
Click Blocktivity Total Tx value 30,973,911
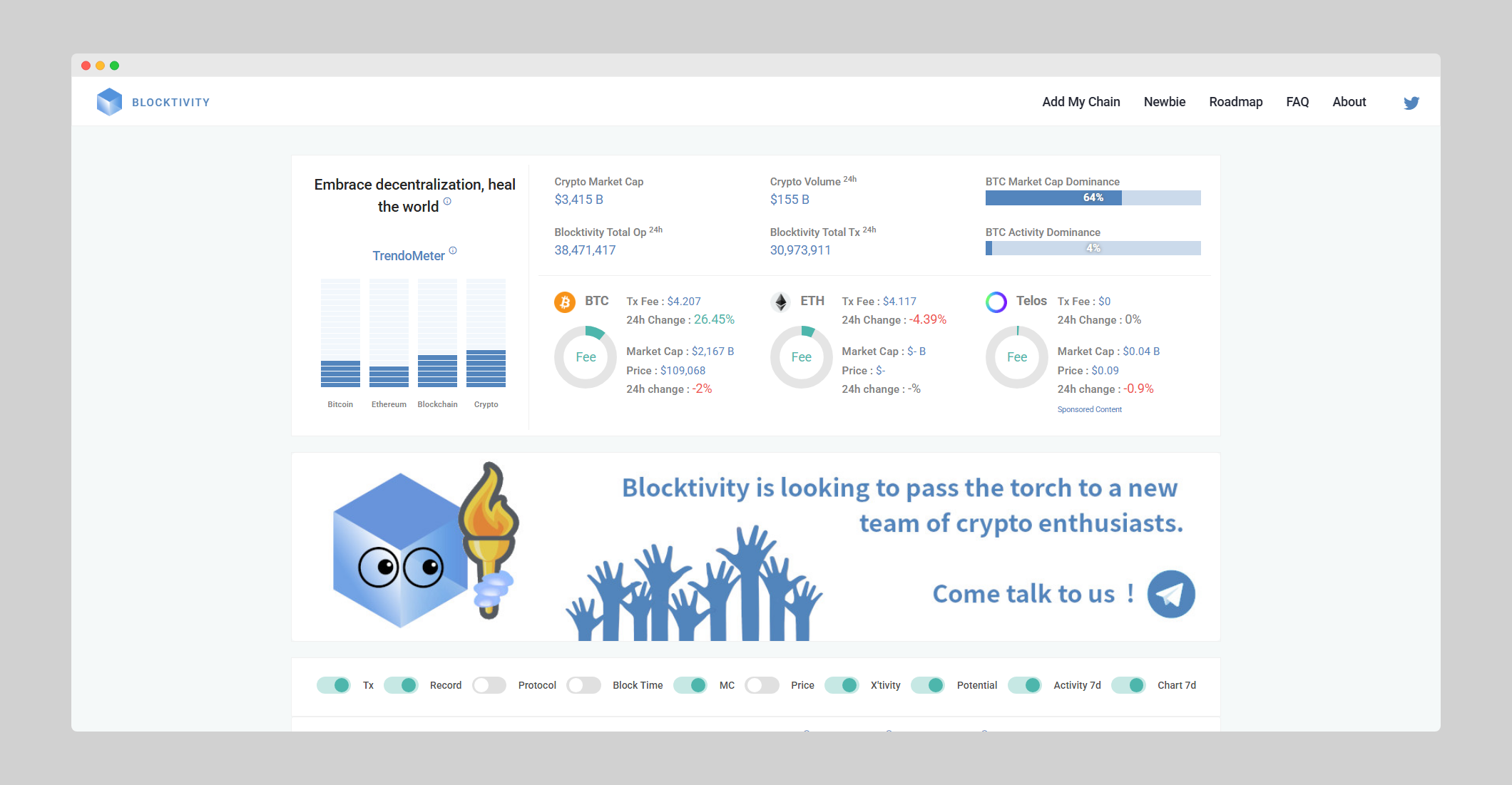(800, 250)
